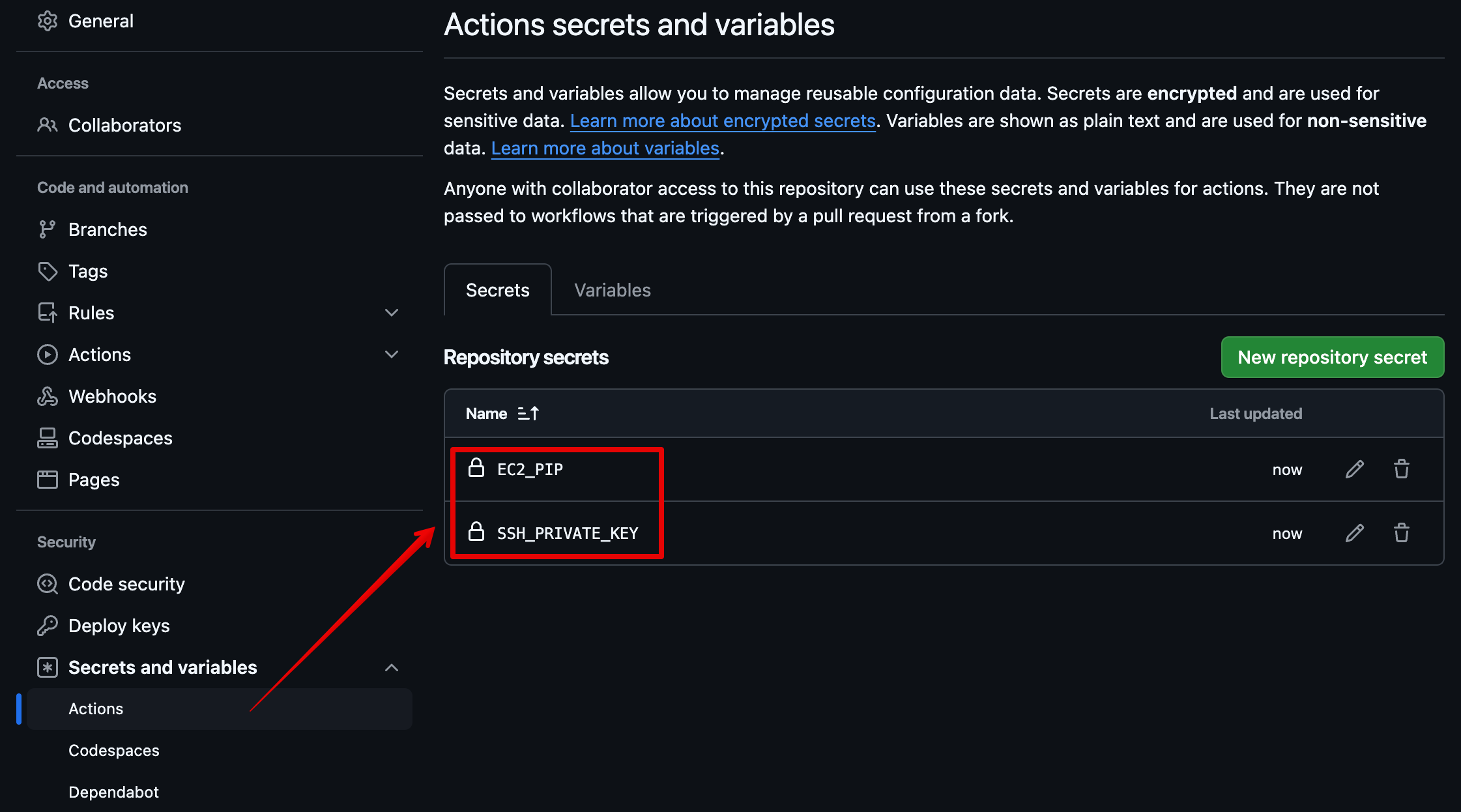The image size is (1461, 812).
Task: Collapse Secrets and variables section chevron
Action: coord(392,667)
